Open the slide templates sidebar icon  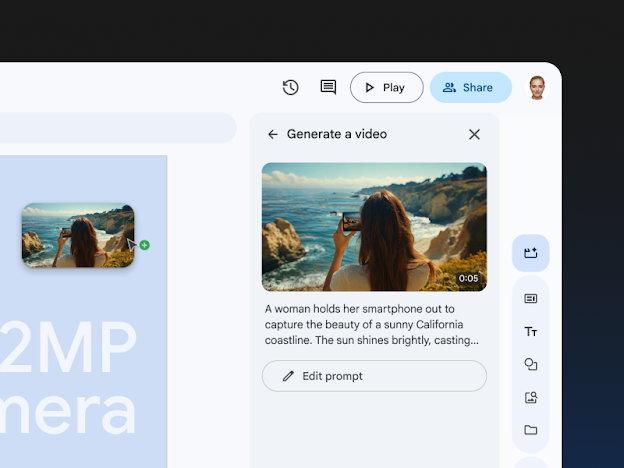click(530, 298)
